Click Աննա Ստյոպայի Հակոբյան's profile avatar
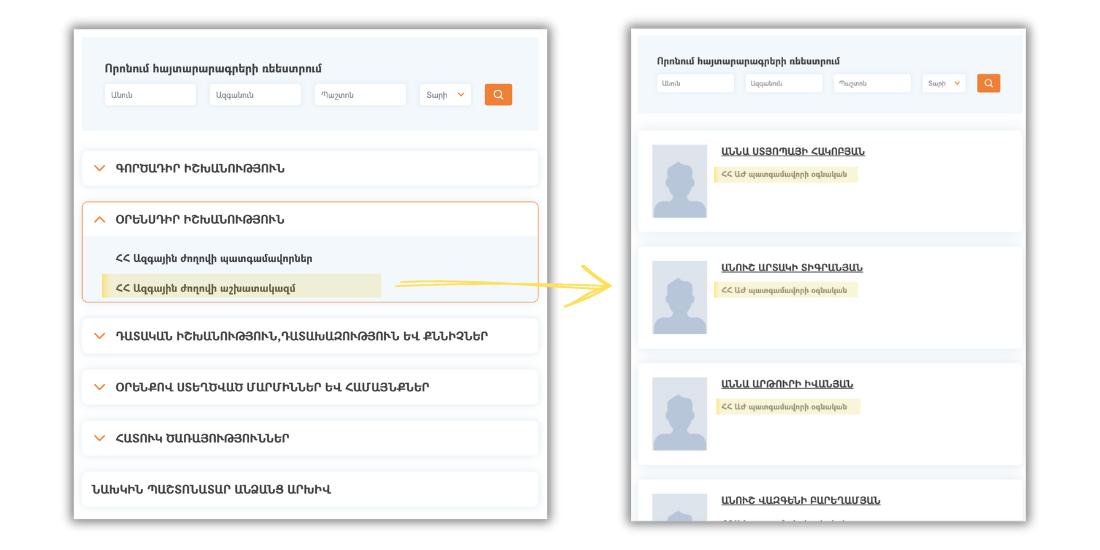 tap(679, 181)
